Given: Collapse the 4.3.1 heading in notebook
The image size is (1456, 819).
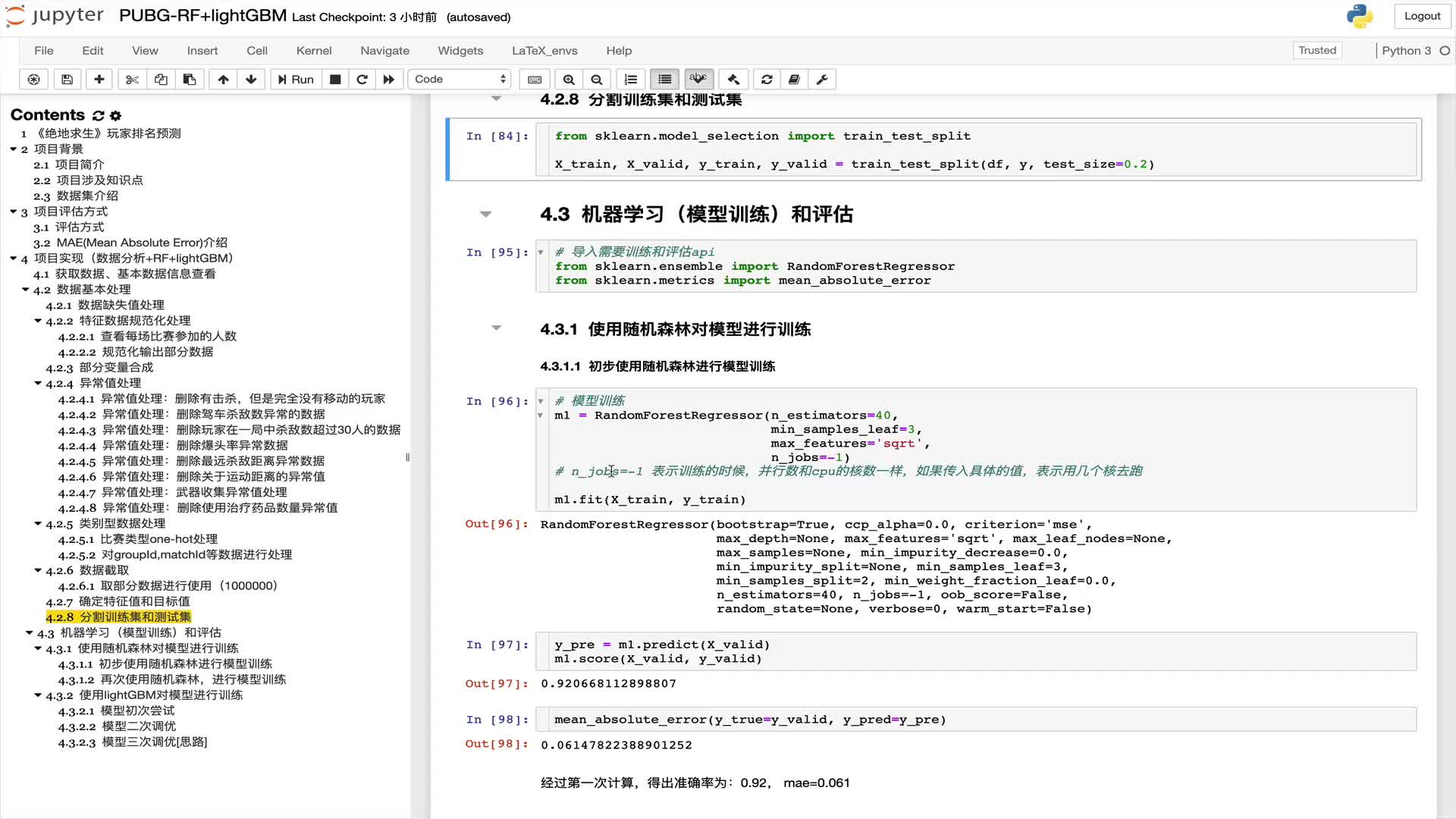Looking at the screenshot, I should tap(497, 328).
